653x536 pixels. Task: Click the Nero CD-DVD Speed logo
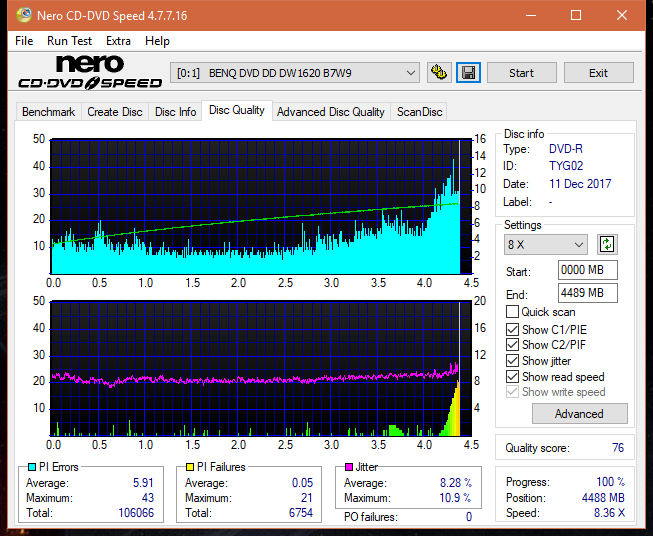pos(90,72)
